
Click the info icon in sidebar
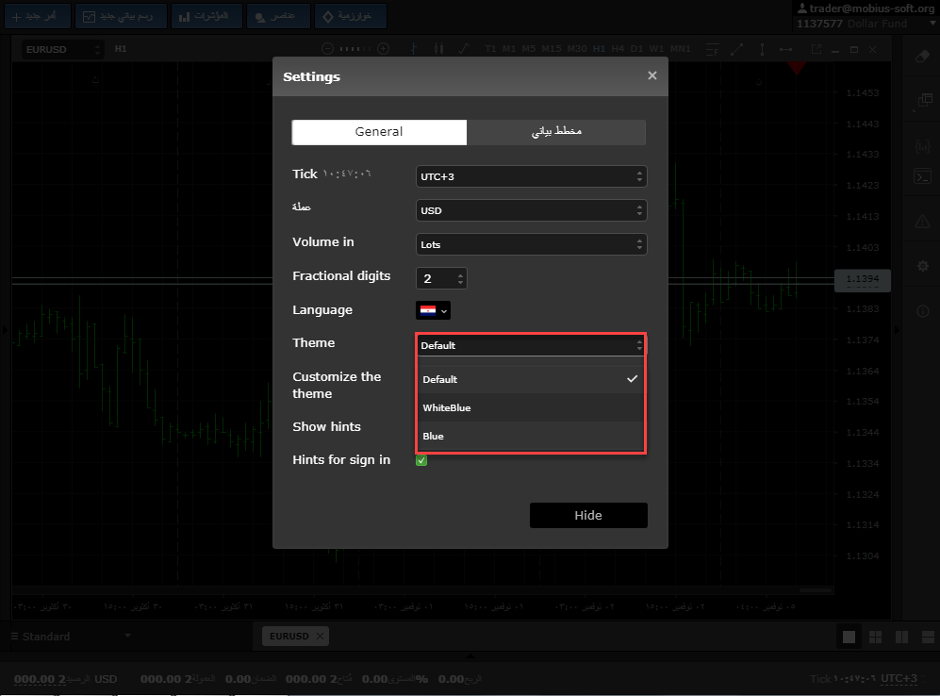pos(923,311)
